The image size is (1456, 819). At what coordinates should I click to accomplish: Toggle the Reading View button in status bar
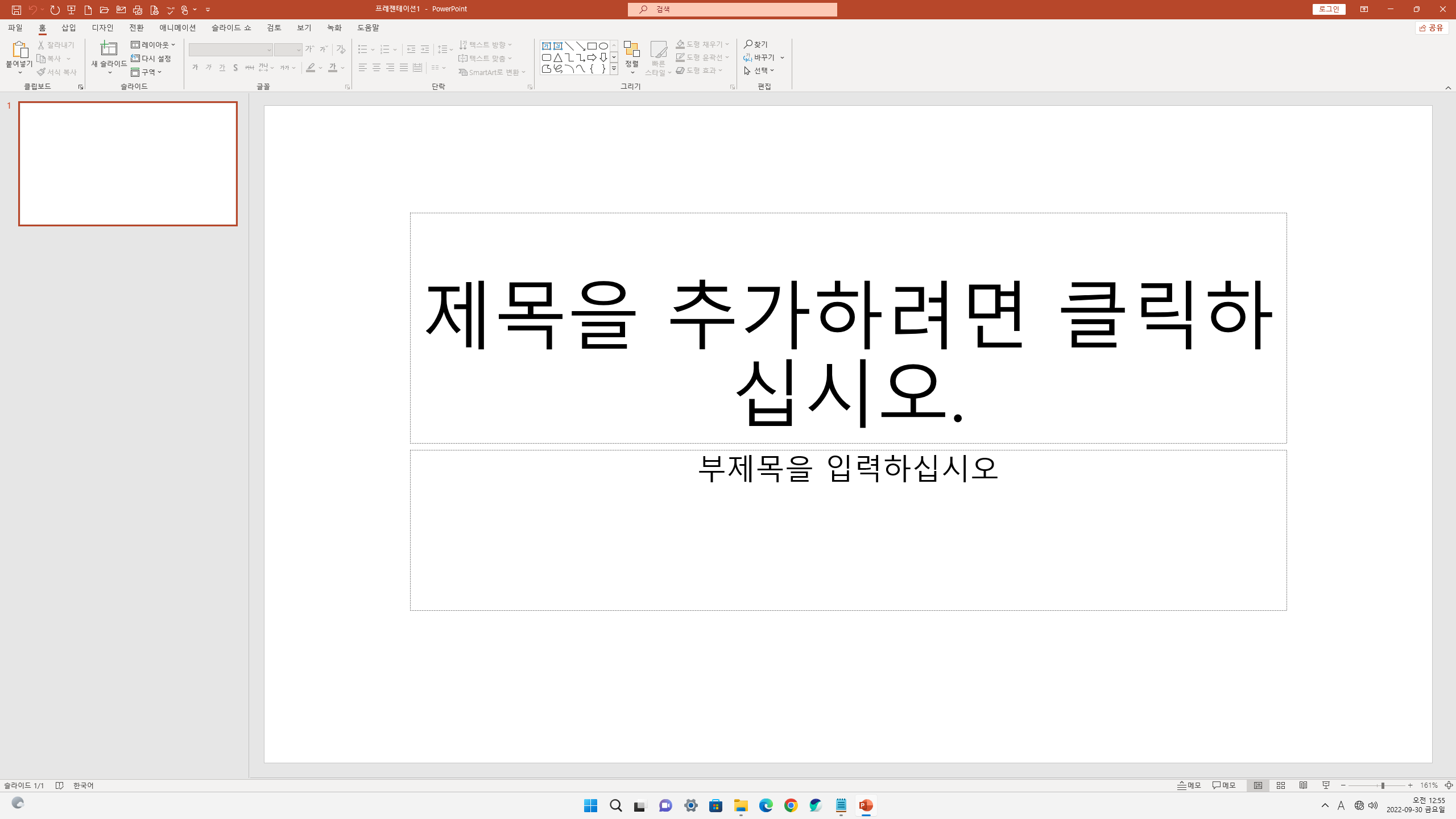tap(1304, 785)
